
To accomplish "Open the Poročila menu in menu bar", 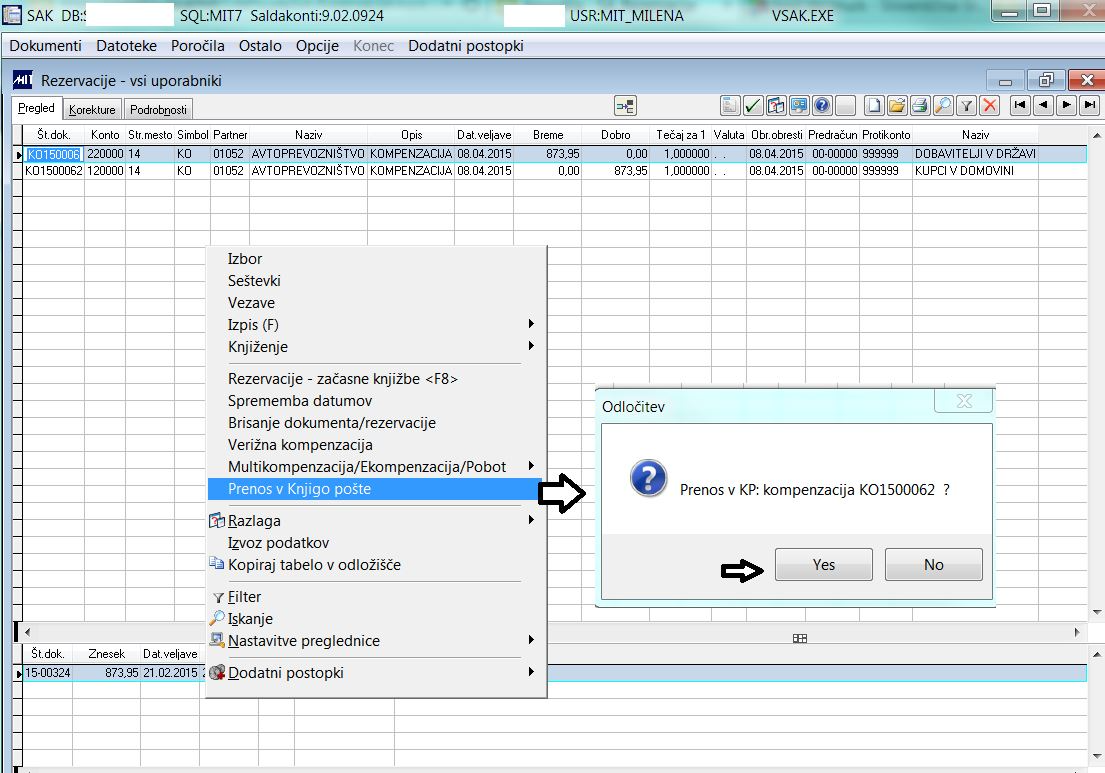I will point(197,46).
